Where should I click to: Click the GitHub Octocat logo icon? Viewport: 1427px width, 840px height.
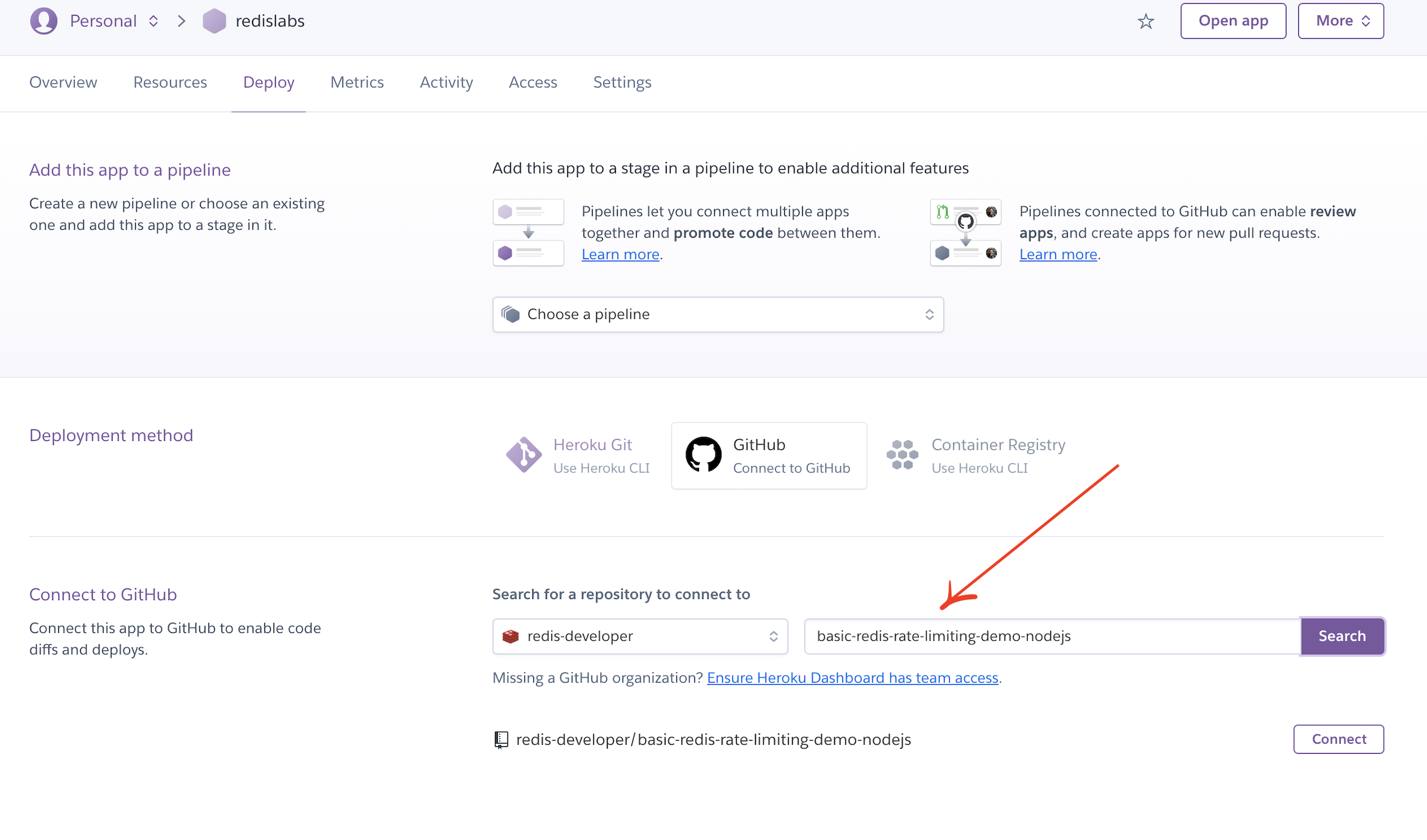pos(703,455)
